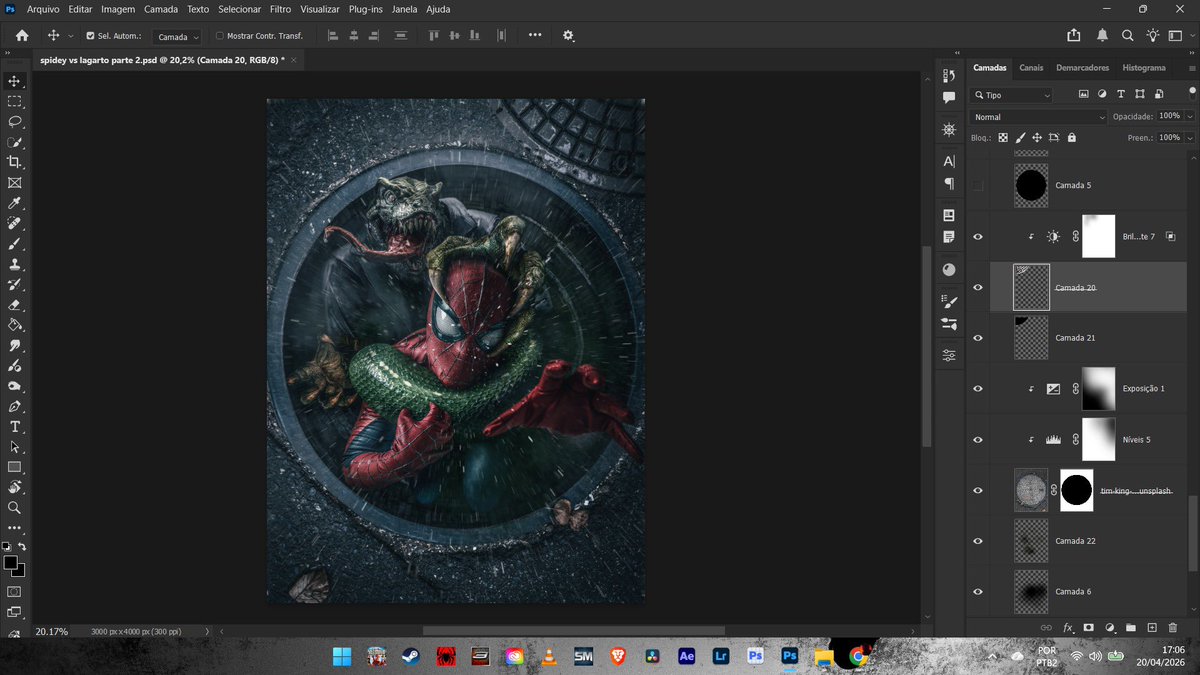Switch to the Canais tab

1031,68
